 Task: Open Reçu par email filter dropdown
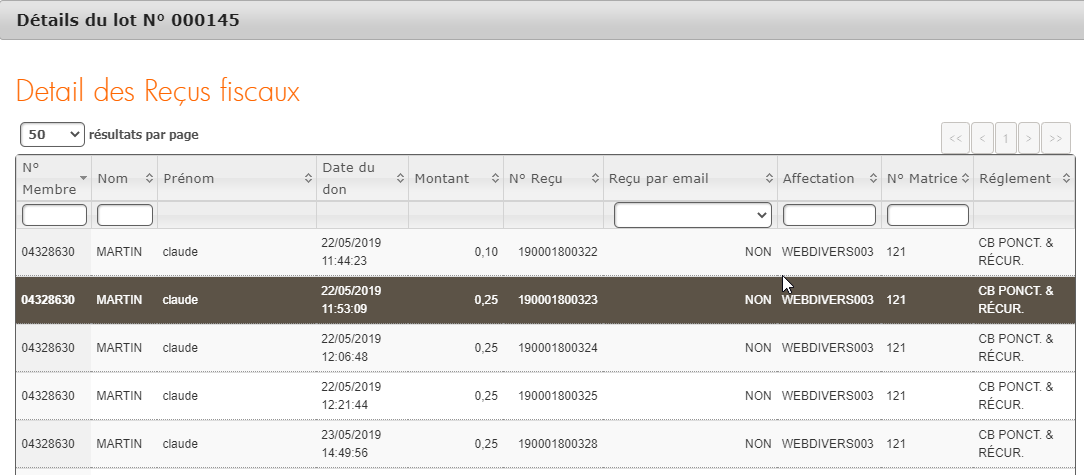tap(692, 215)
